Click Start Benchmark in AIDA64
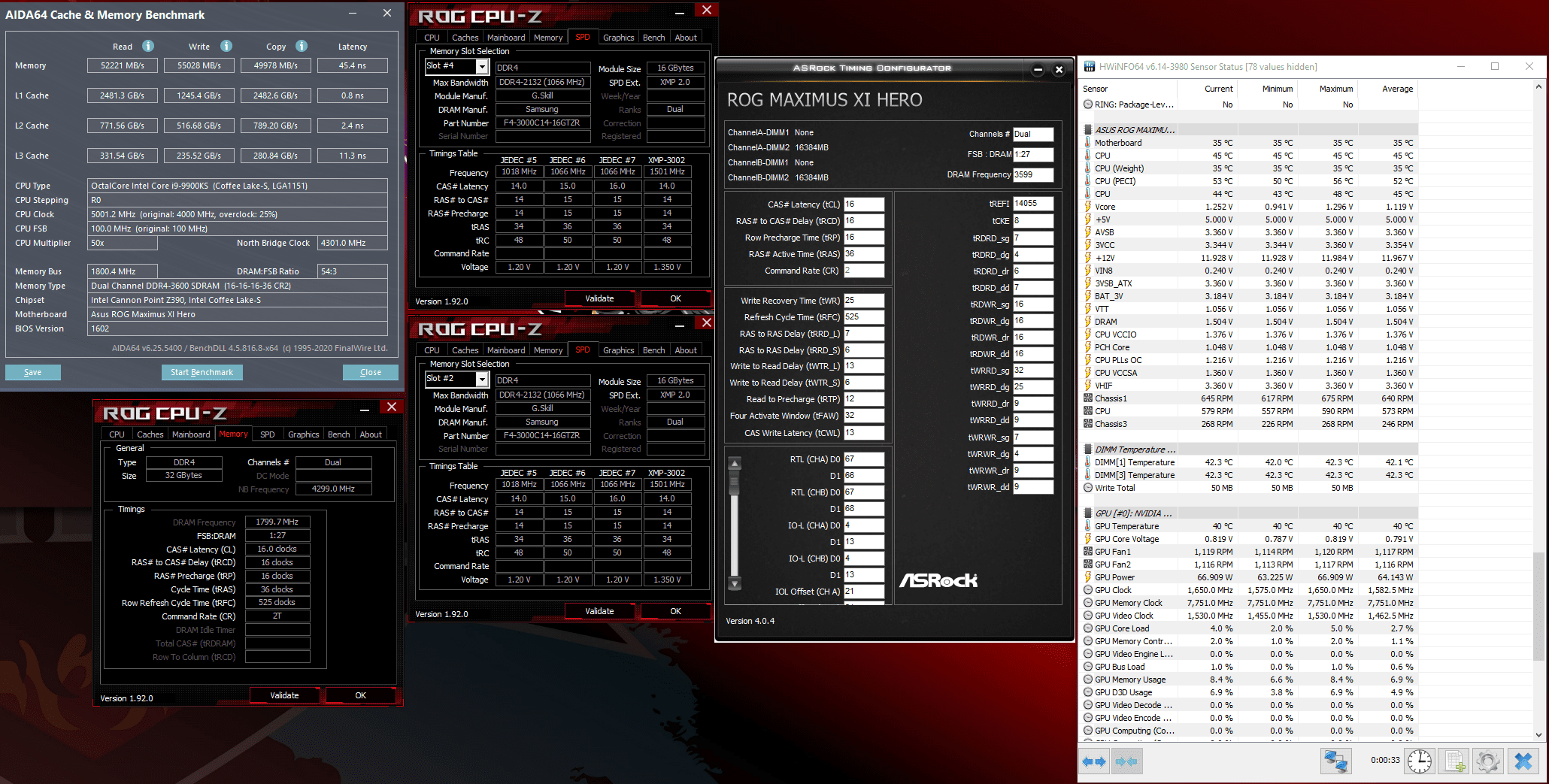Viewport: 1549px width, 784px height. coord(202,372)
